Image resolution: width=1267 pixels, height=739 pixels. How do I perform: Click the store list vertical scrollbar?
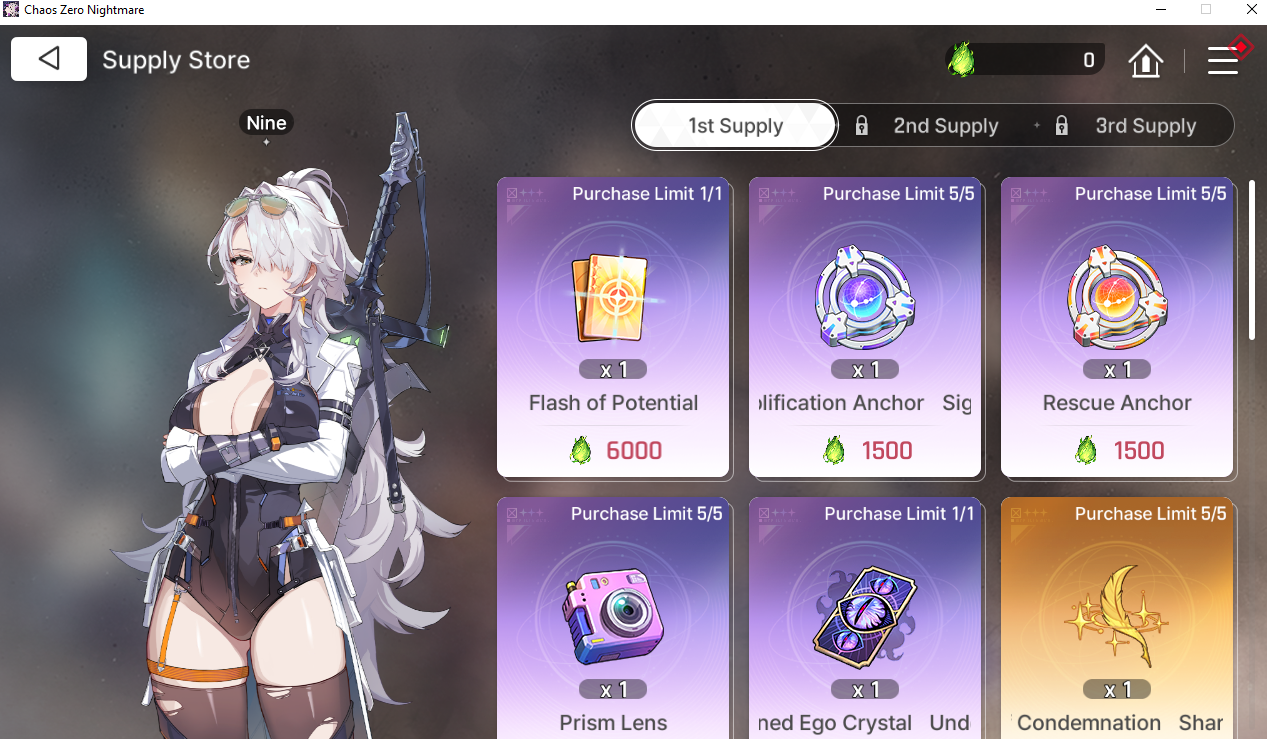point(1252,260)
